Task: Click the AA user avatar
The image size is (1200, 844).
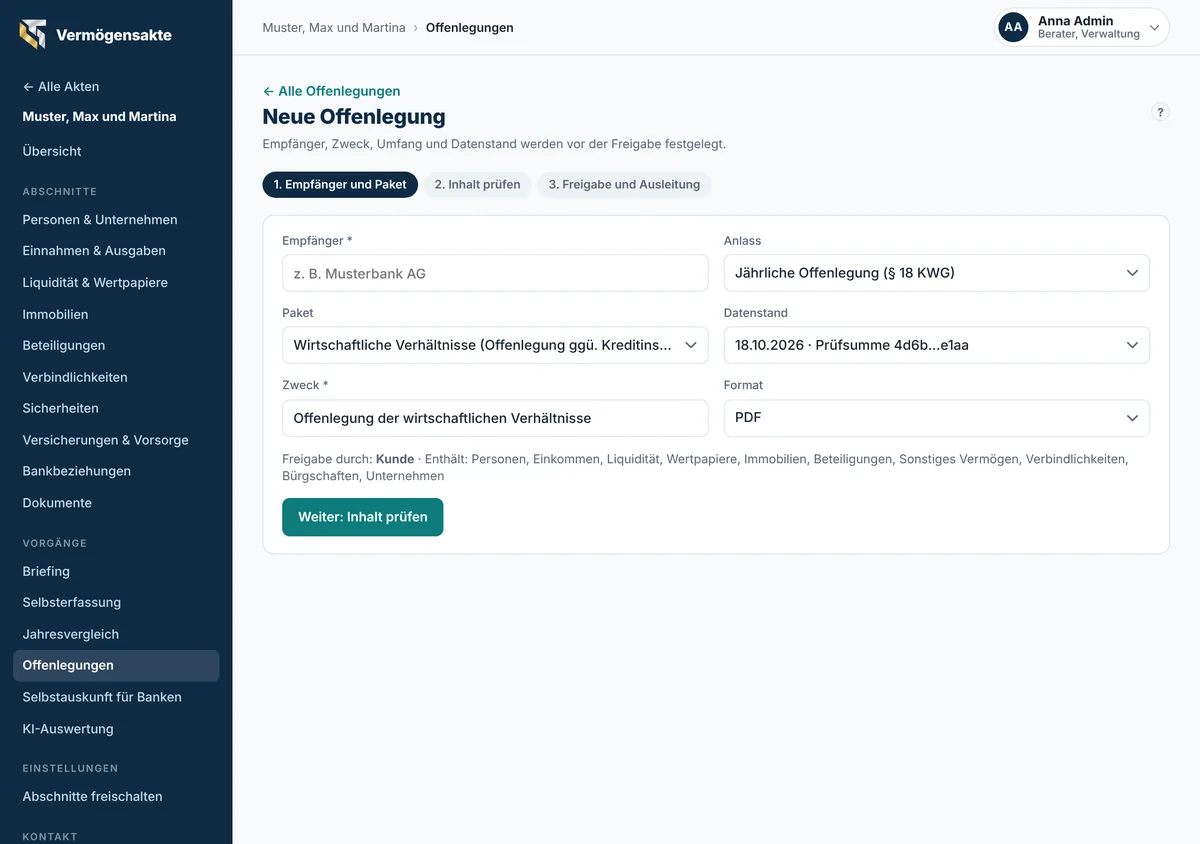Action: point(1013,27)
